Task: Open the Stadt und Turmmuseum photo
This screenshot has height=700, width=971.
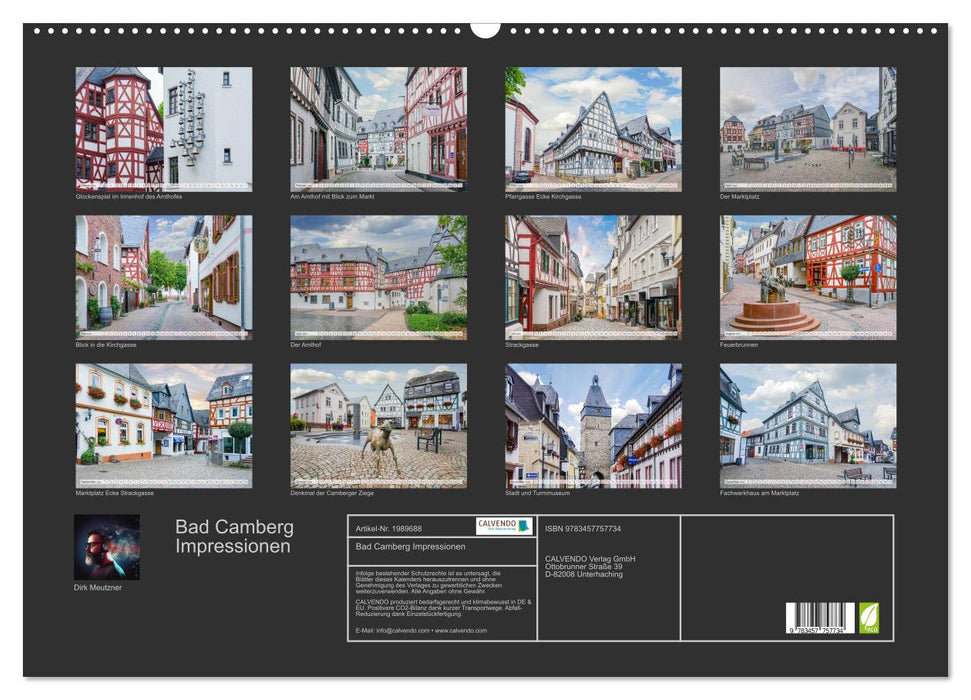Action: (593, 425)
